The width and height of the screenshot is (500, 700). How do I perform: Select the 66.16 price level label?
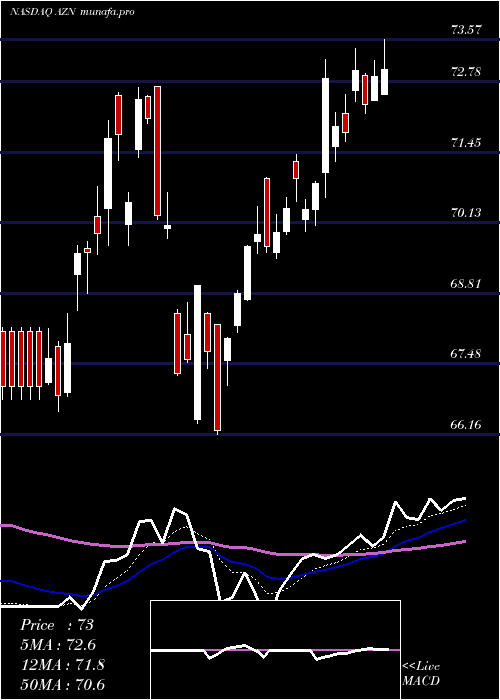click(466, 424)
